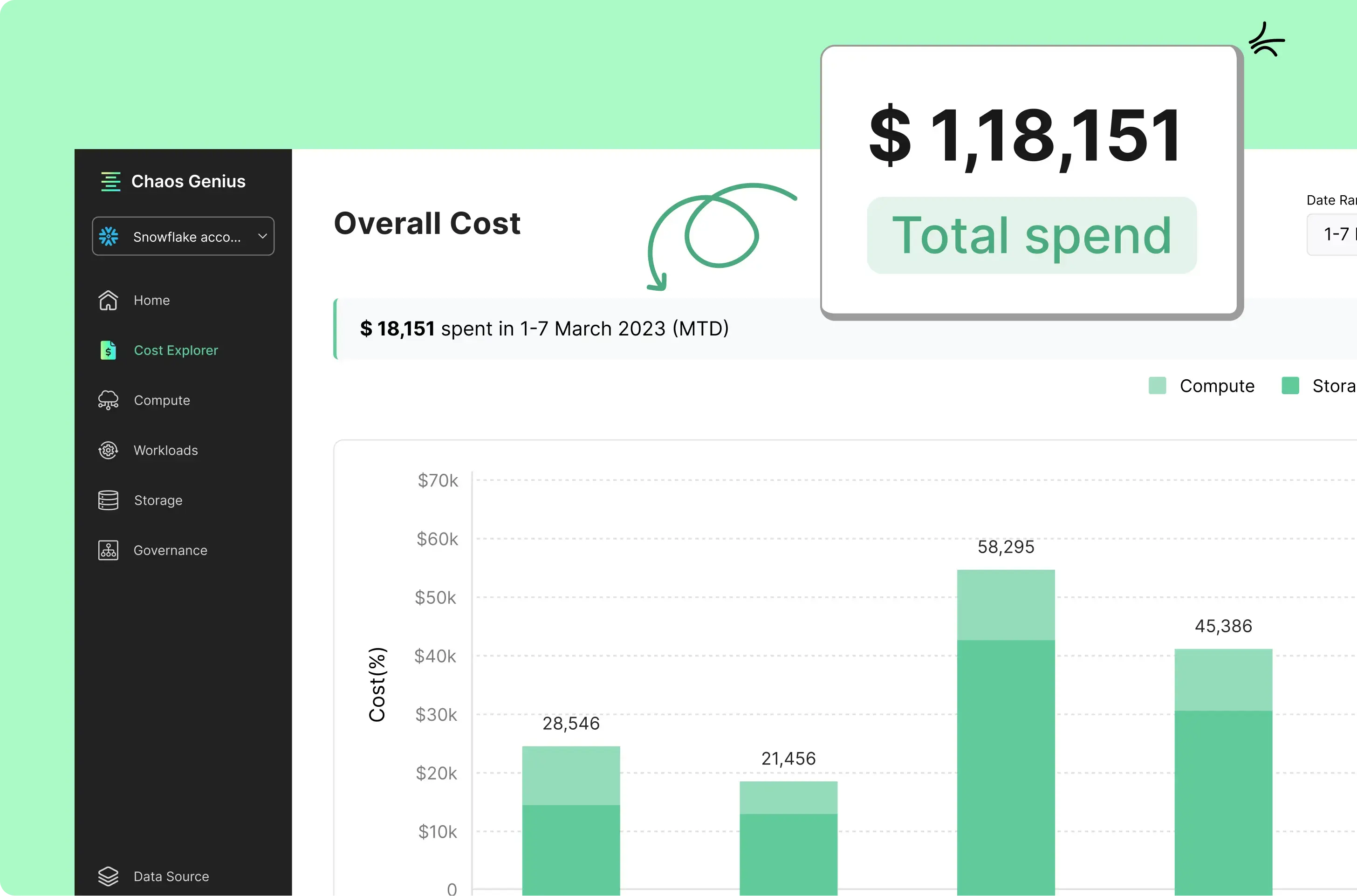Click the Home icon in sidebar
Image resolution: width=1357 pixels, height=896 pixels.
108,301
